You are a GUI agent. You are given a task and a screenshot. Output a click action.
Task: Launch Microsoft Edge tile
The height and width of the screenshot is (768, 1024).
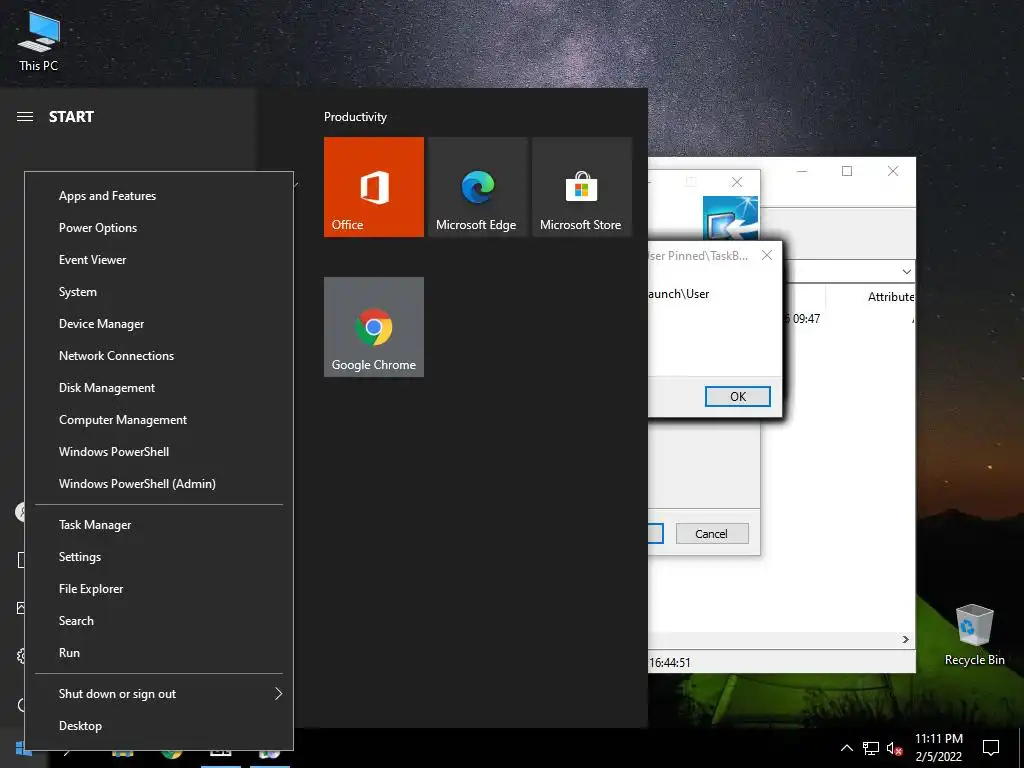click(x=477, y=187)
